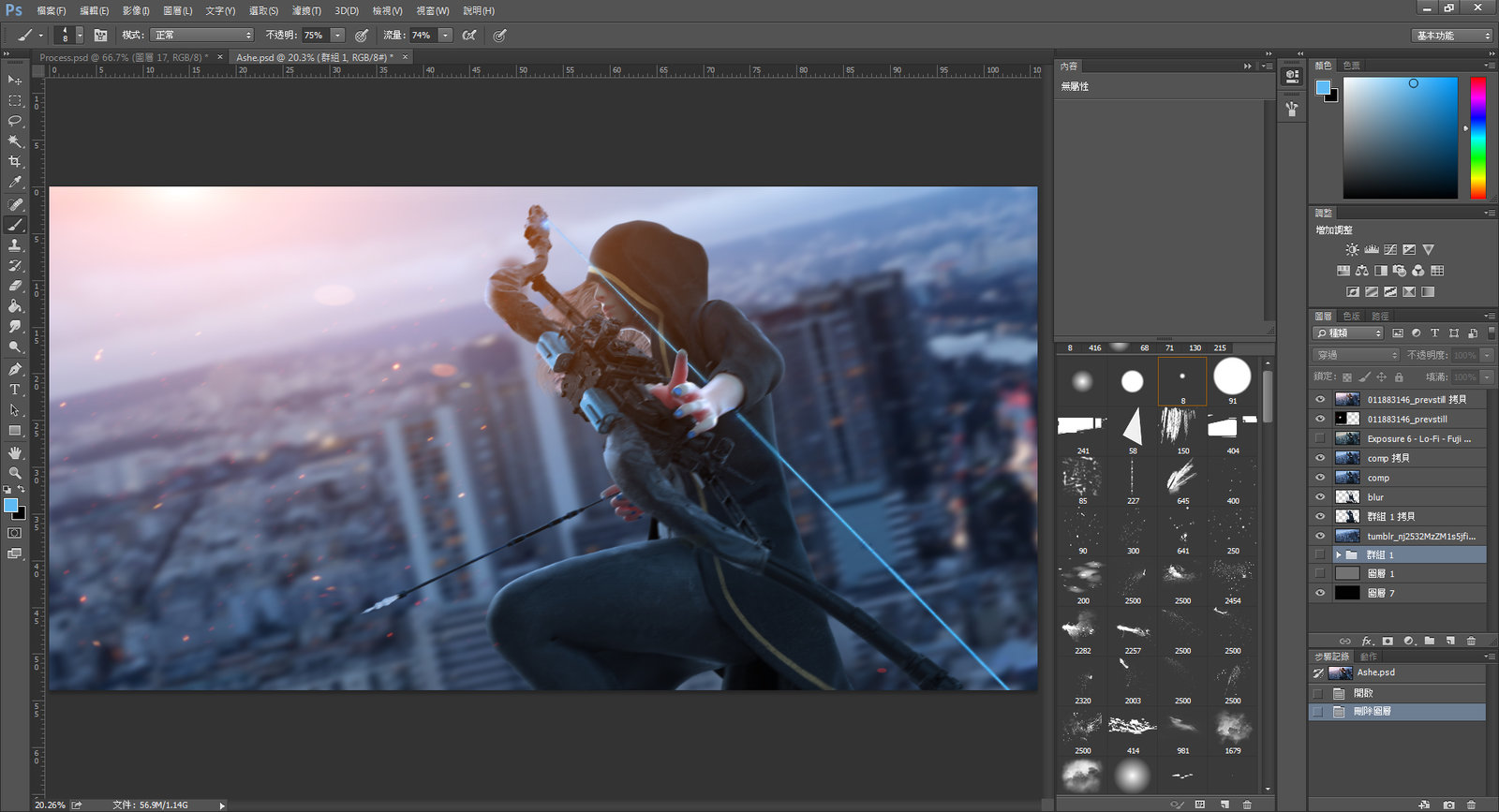Screen dimensions: 1499x812
Task: Select the Pen tool
Action: [15, 369]
